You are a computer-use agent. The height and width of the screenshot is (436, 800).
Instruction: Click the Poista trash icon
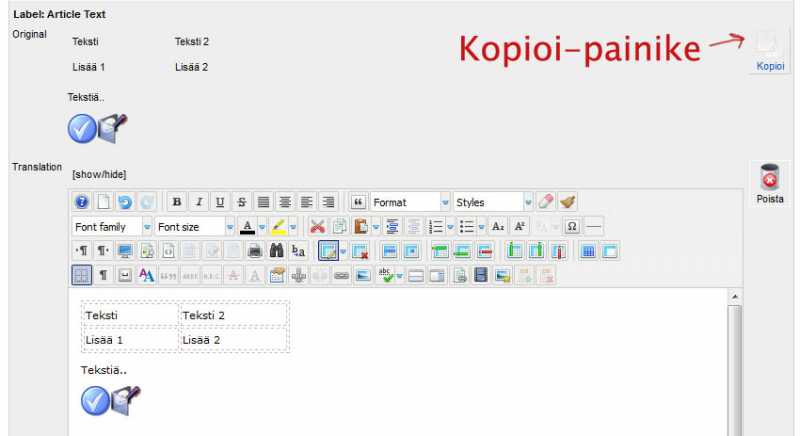point(769,178)
